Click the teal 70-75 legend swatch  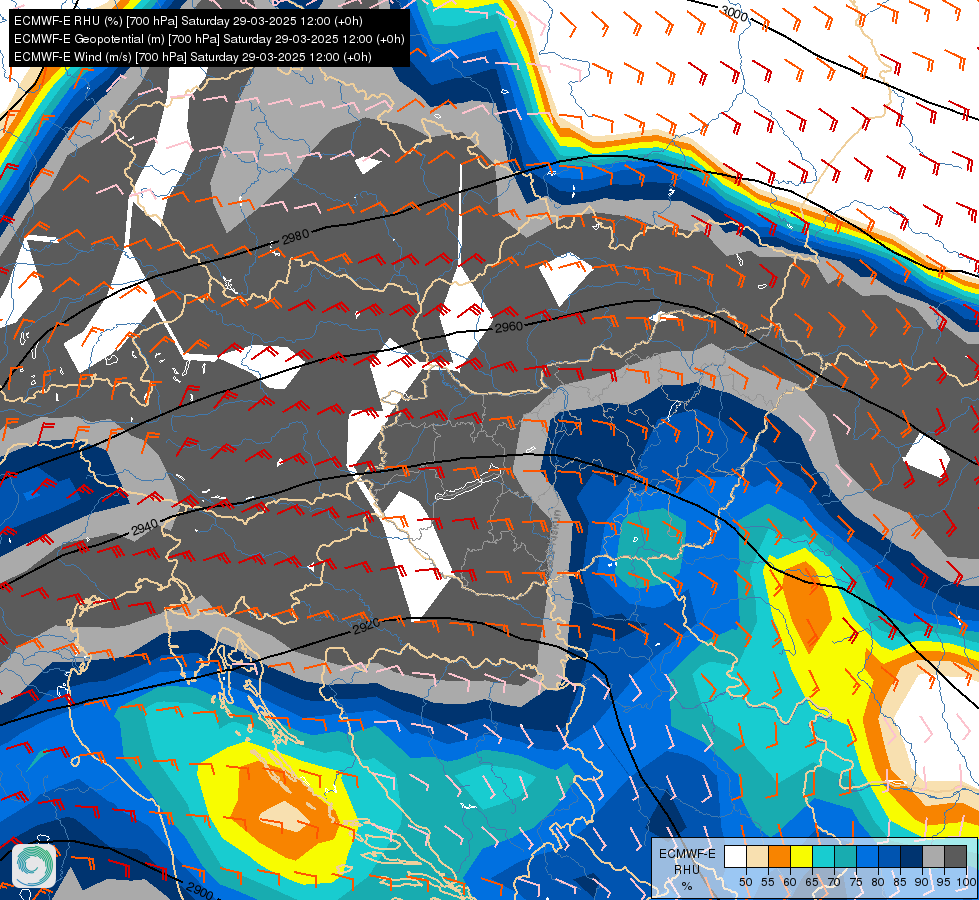(845, 856)
